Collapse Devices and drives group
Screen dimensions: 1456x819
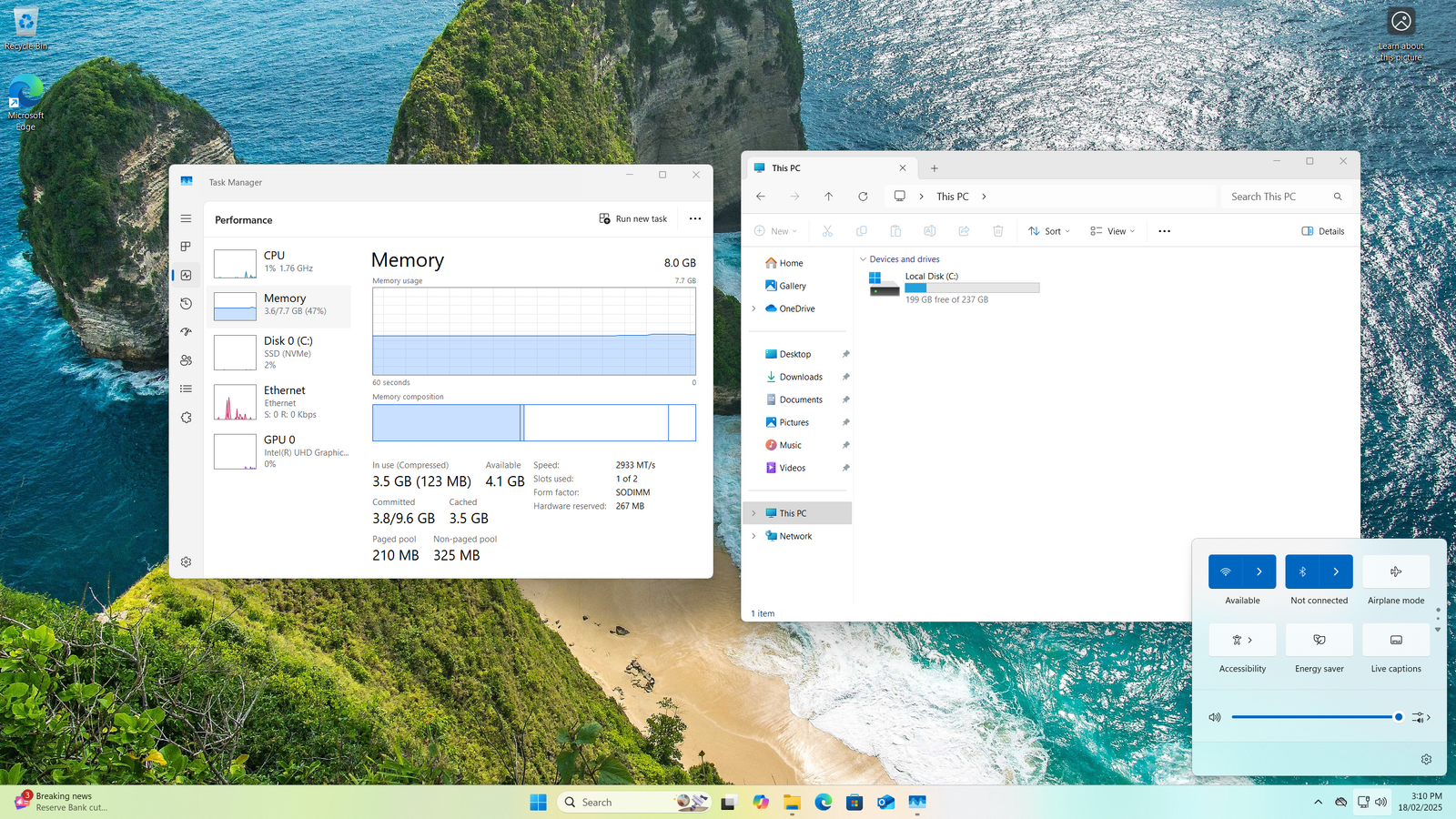[863, 259]
